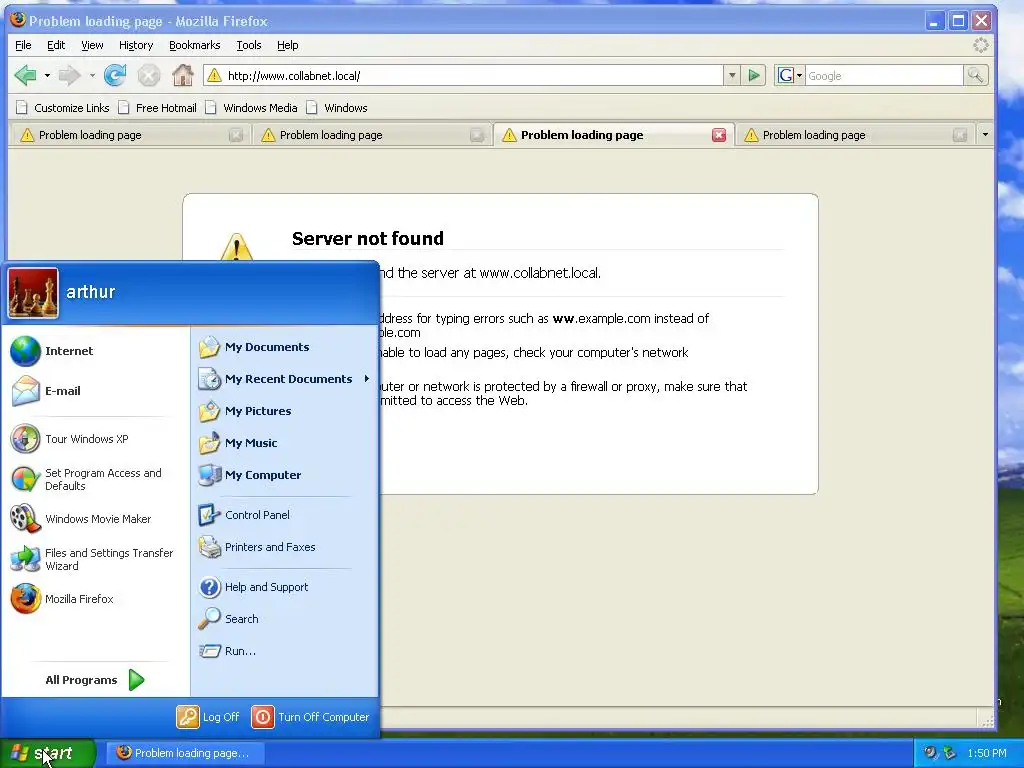Screen dimensions: 1024x768
Task: Open the Edit menu
Action: [x=56, y=45]
